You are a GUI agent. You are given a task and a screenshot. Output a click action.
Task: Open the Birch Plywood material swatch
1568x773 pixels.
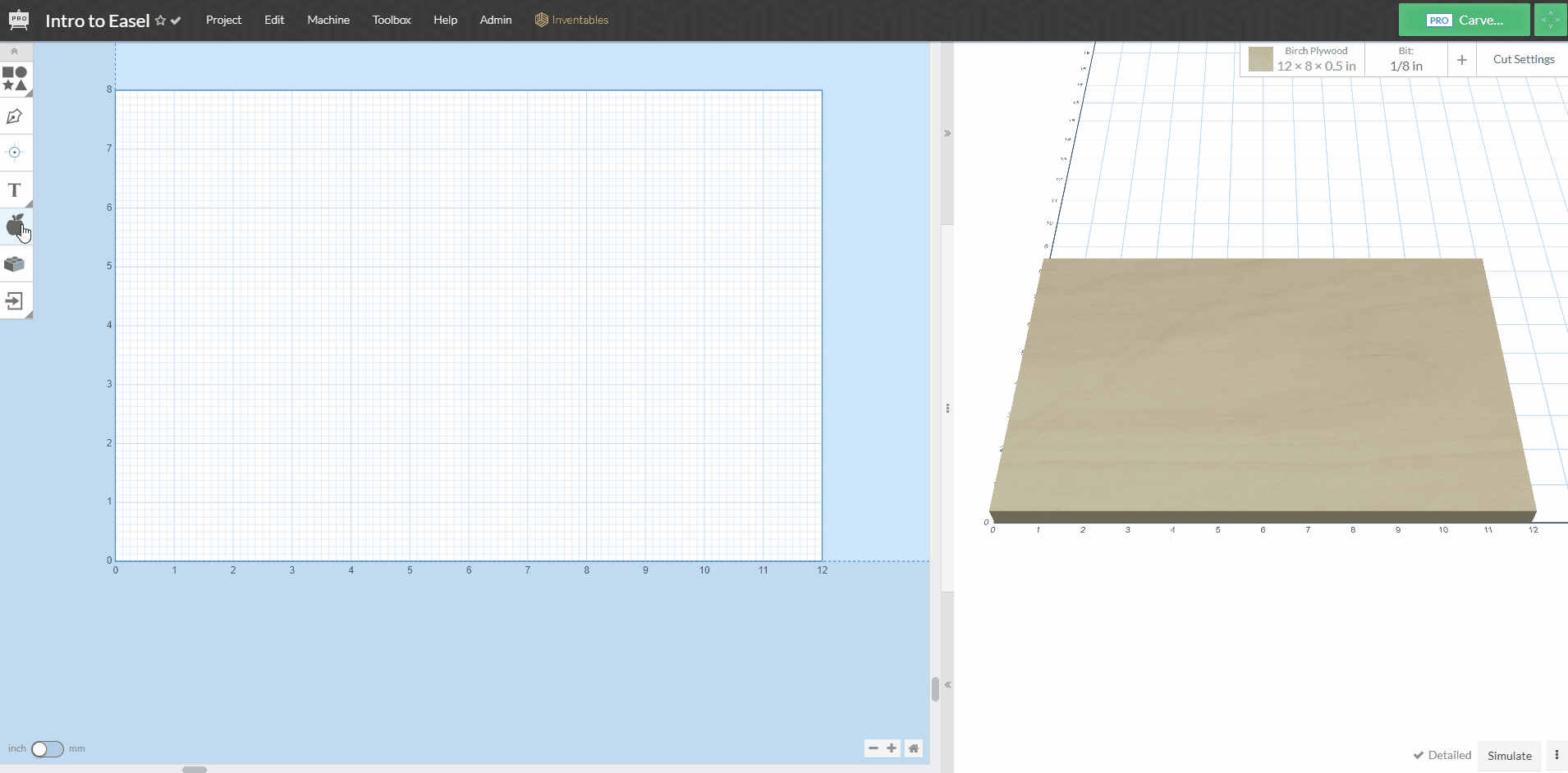click(1260, 59)
